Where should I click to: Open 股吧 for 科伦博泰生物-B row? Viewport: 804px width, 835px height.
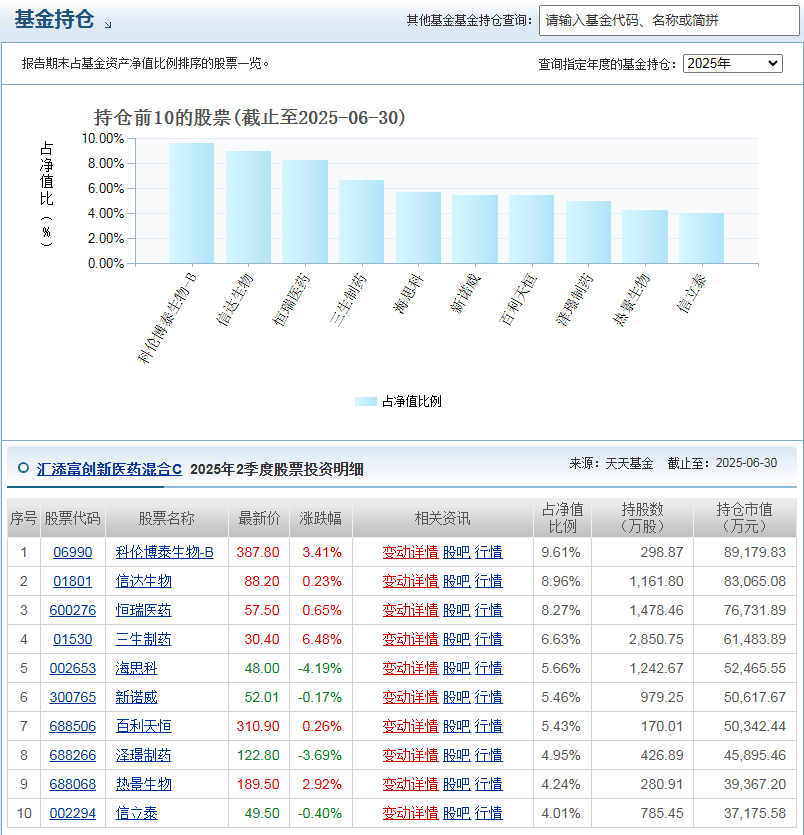click(x=456, y=552)
